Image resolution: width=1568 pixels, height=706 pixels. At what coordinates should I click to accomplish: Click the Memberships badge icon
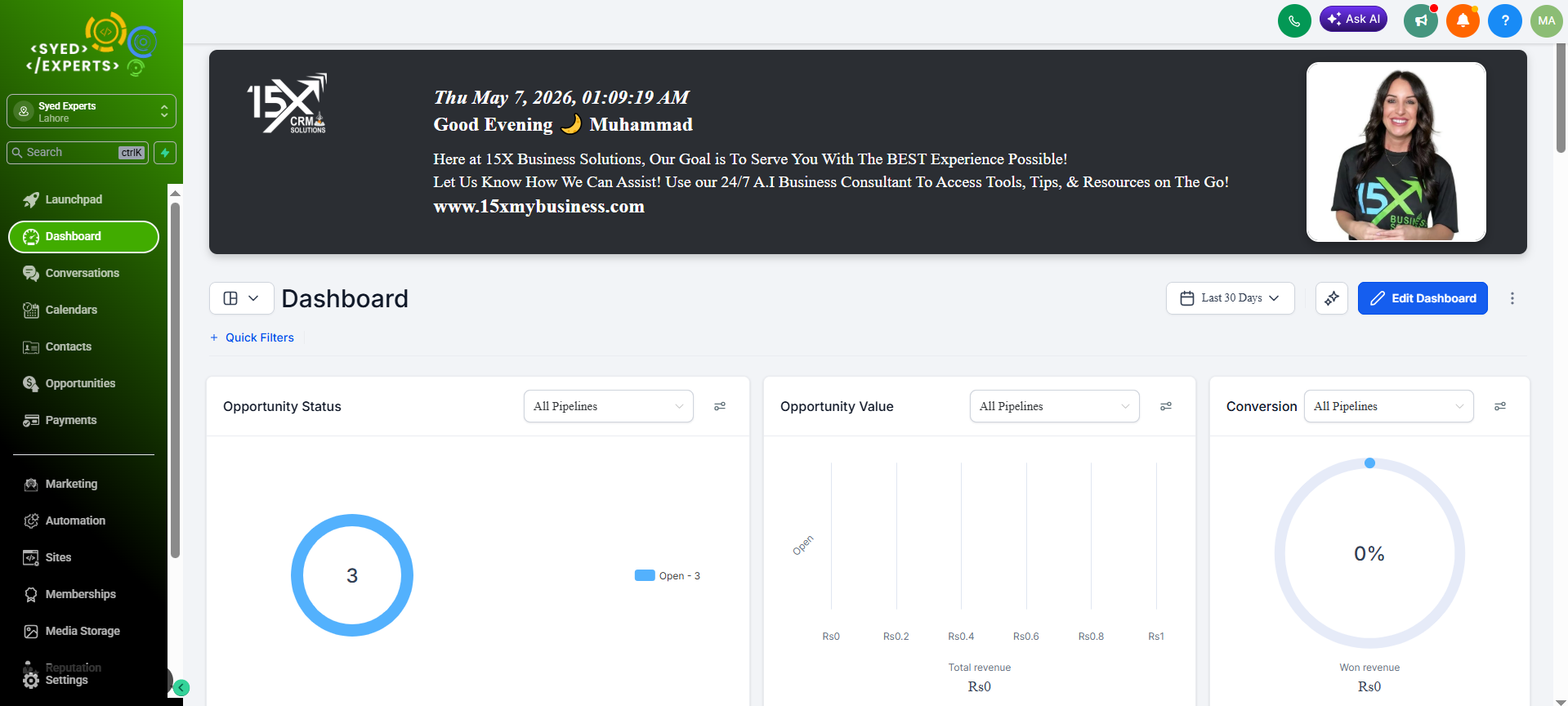tap(31, 595)
